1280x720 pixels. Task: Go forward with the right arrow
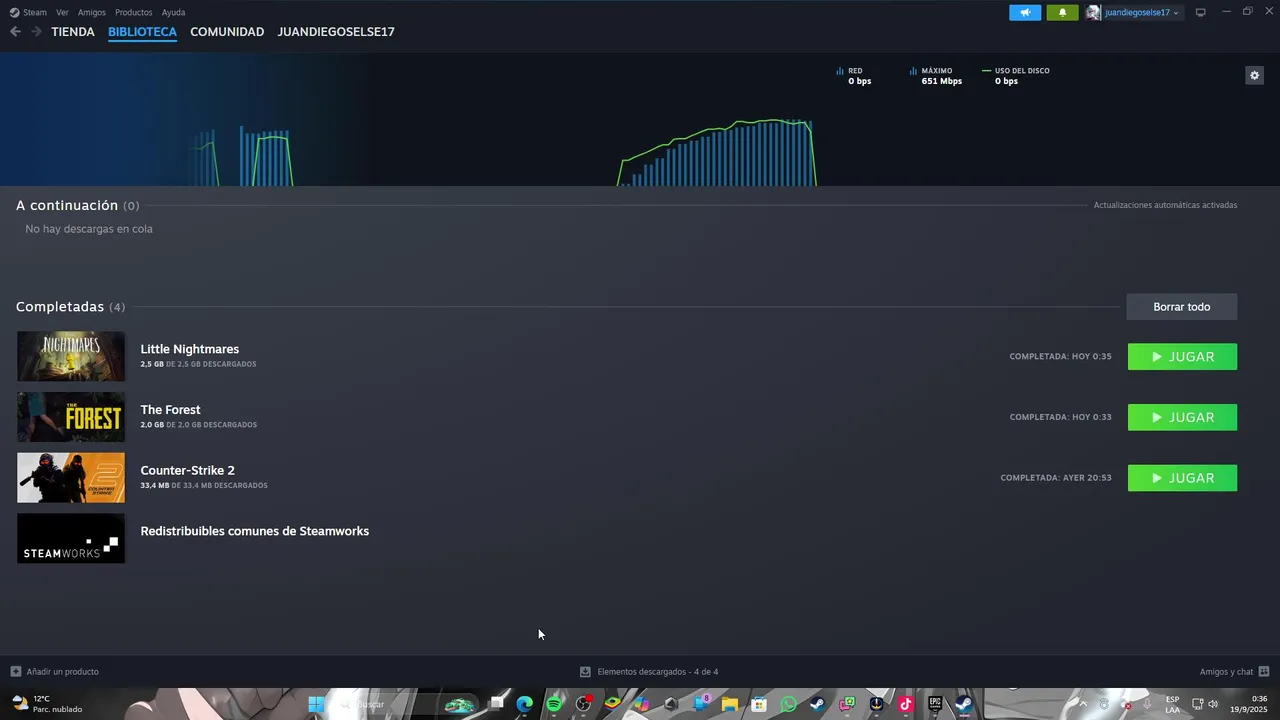point(36,32)
